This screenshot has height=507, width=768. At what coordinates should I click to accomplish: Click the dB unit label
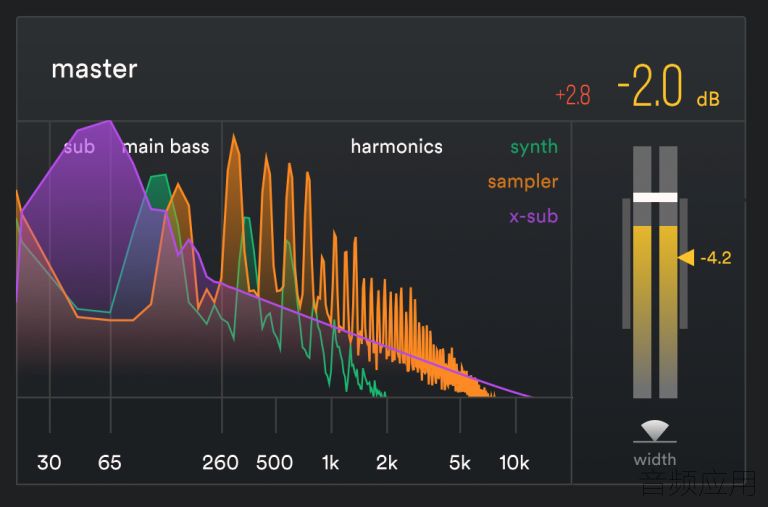tap(708, 99)
